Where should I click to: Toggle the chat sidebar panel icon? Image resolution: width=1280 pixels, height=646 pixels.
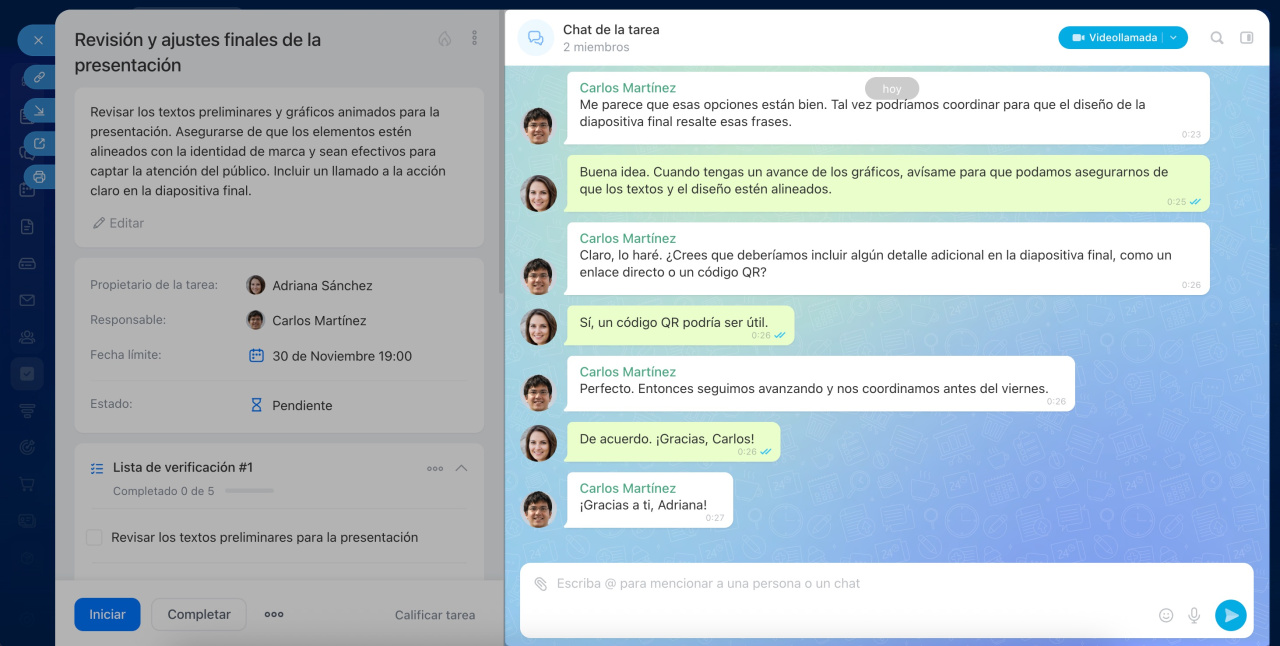coord(1246,38)
